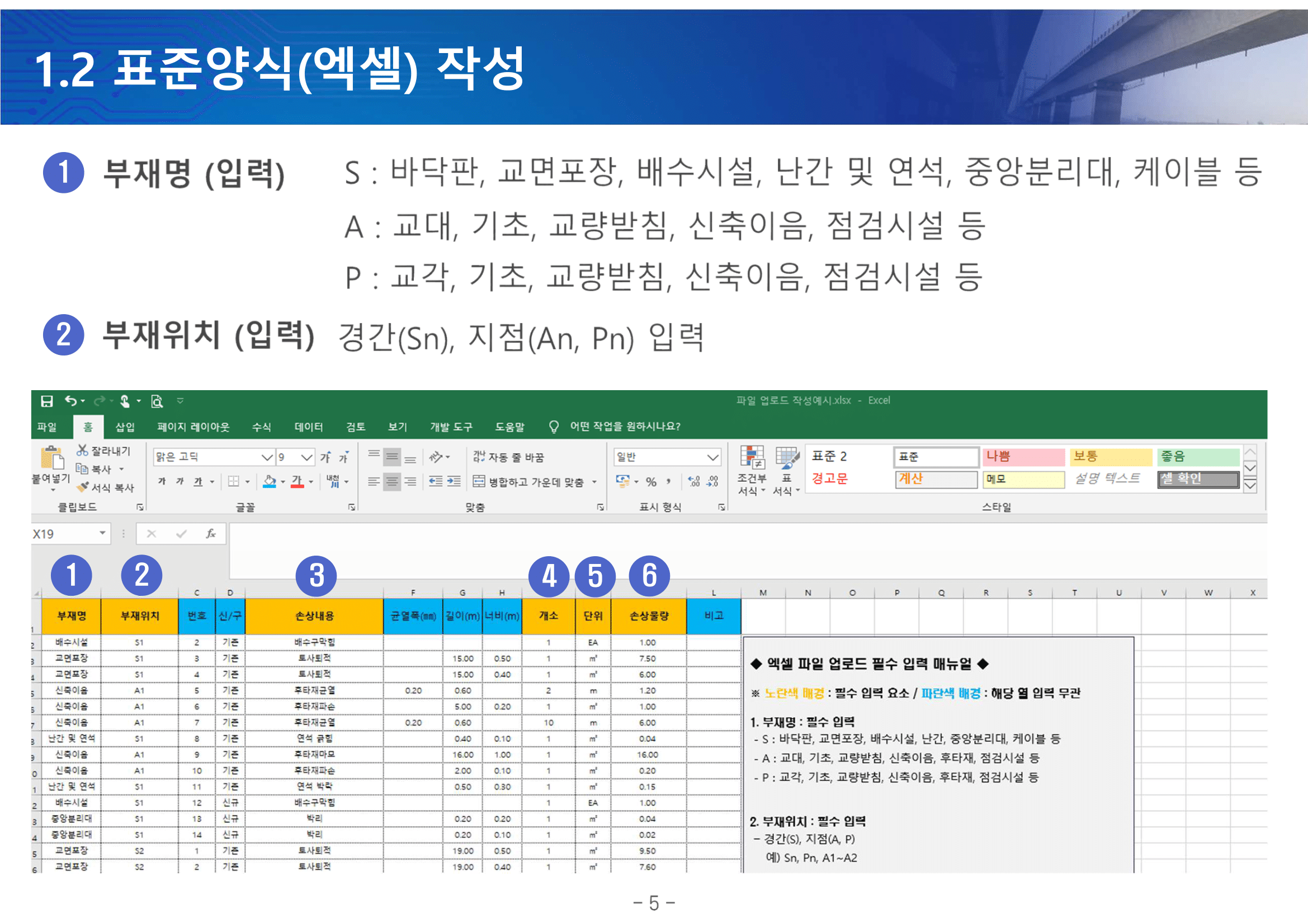Image resolution: width=1308 pixels, height=924 pixels.
Task: Click Copy (복사) icon
Action: pyautogui.click(x=83, y=469)
